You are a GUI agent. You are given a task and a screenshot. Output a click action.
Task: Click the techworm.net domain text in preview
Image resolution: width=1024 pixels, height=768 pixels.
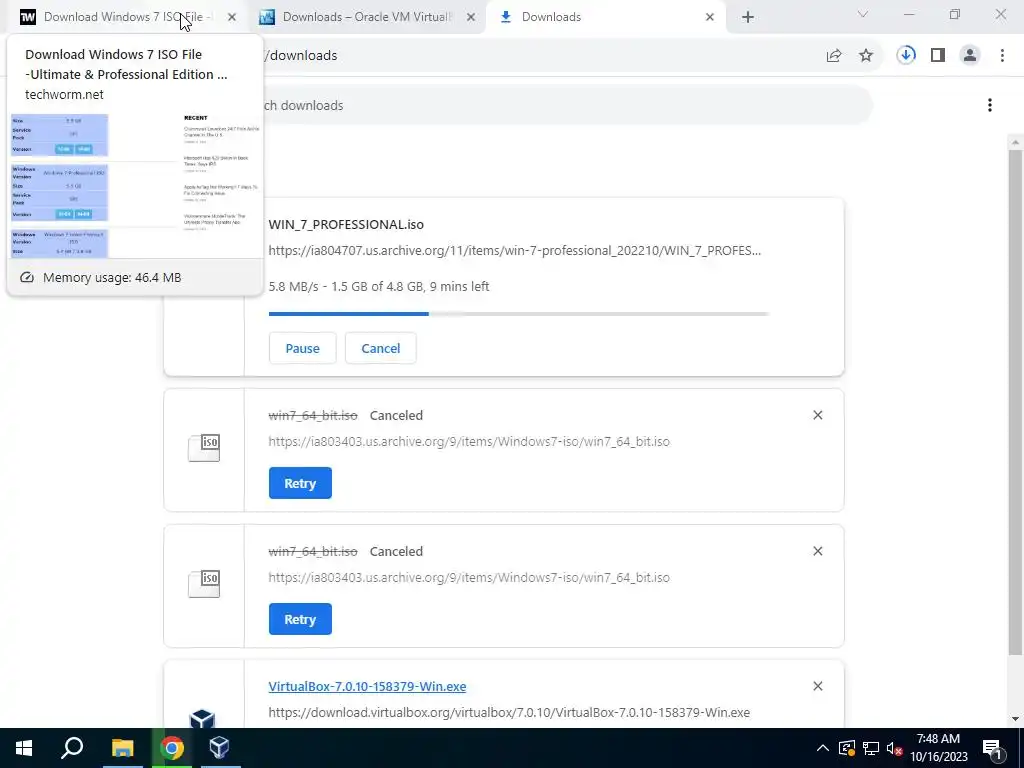point(64,95)
